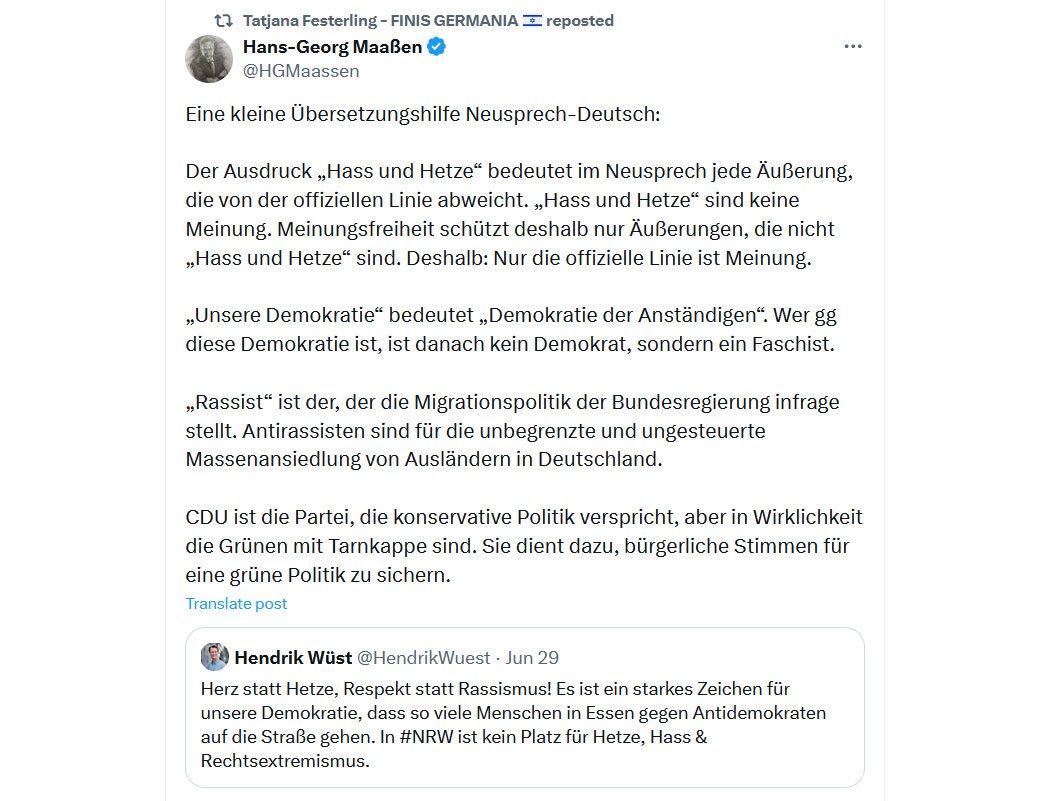Image resolution: width=1050 pixels, height=801 pixels.
Task: Click the main post's first line about Übersetzungshilfe
Action: click(423, 114)
